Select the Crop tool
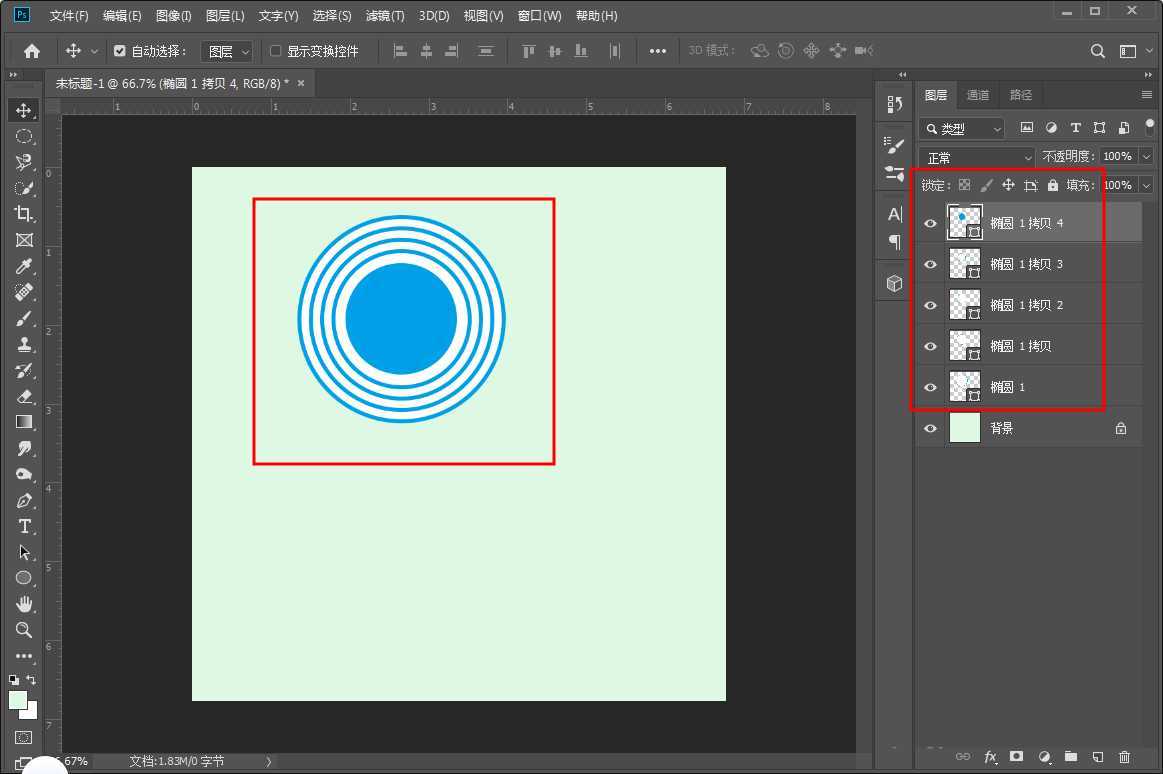Viewport: 1163px width, 774px height. tap(24, 214)
